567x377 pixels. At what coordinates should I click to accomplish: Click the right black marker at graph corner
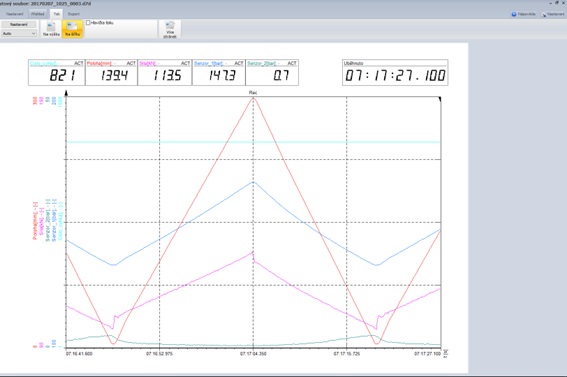coord(440,99)
